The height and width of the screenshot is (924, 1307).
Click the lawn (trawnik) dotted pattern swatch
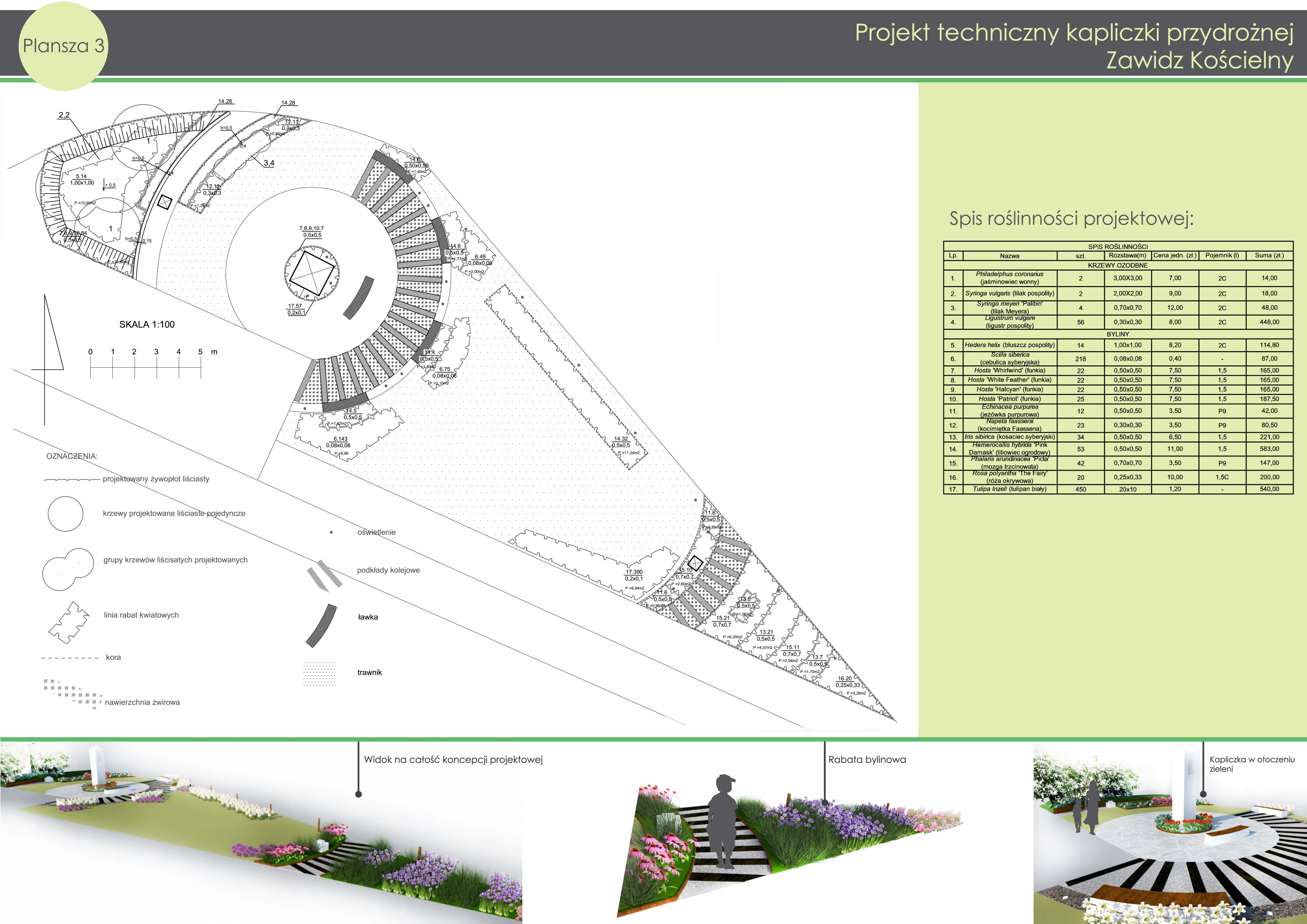(319, 673)
